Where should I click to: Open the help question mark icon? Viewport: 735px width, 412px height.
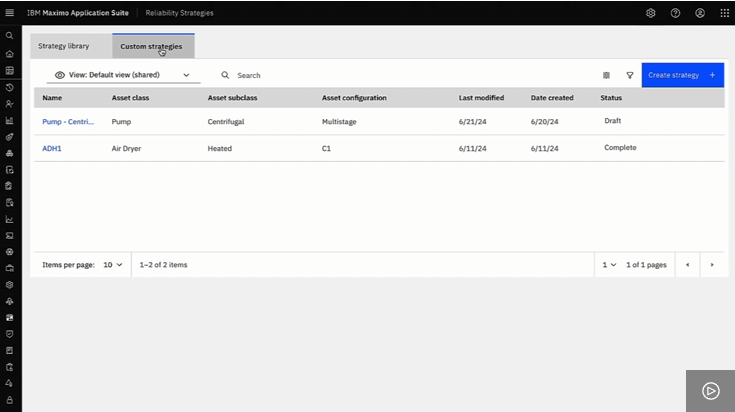[675, 13]
